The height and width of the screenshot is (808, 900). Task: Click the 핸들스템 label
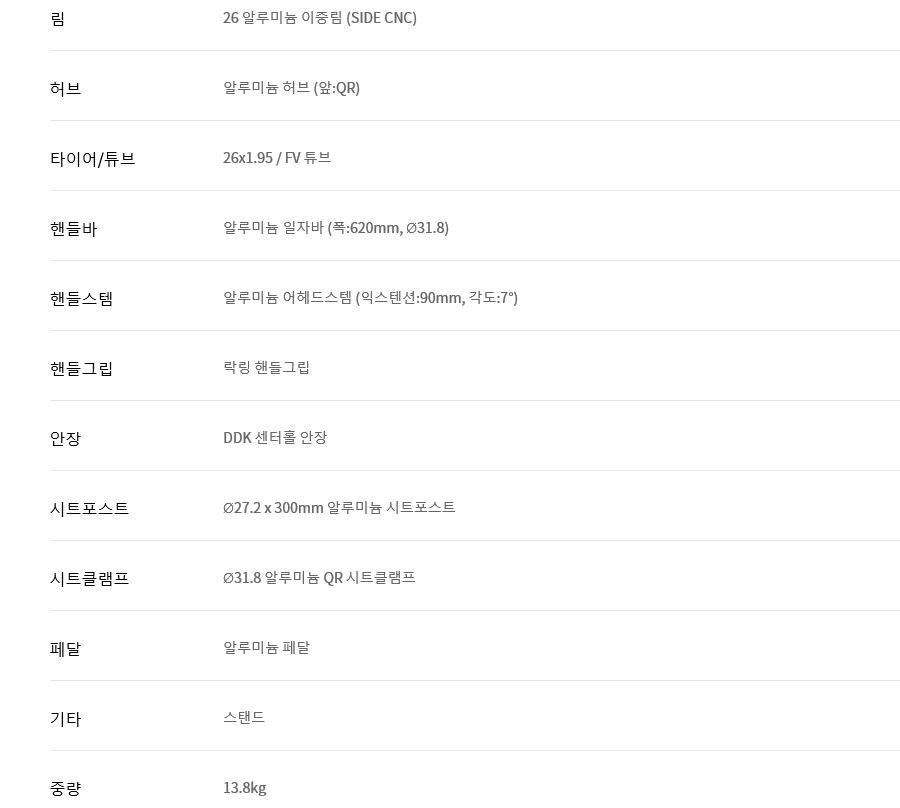(x=81, y=299)
